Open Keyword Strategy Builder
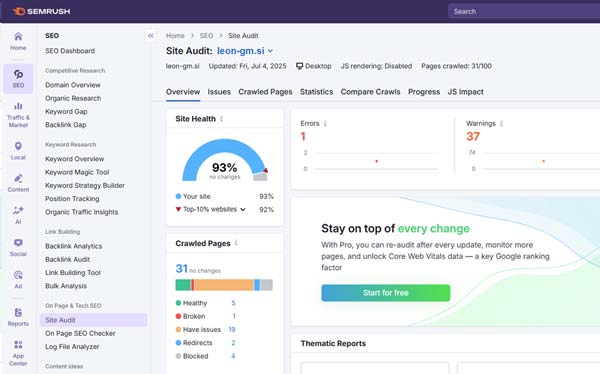 point(85,185)
